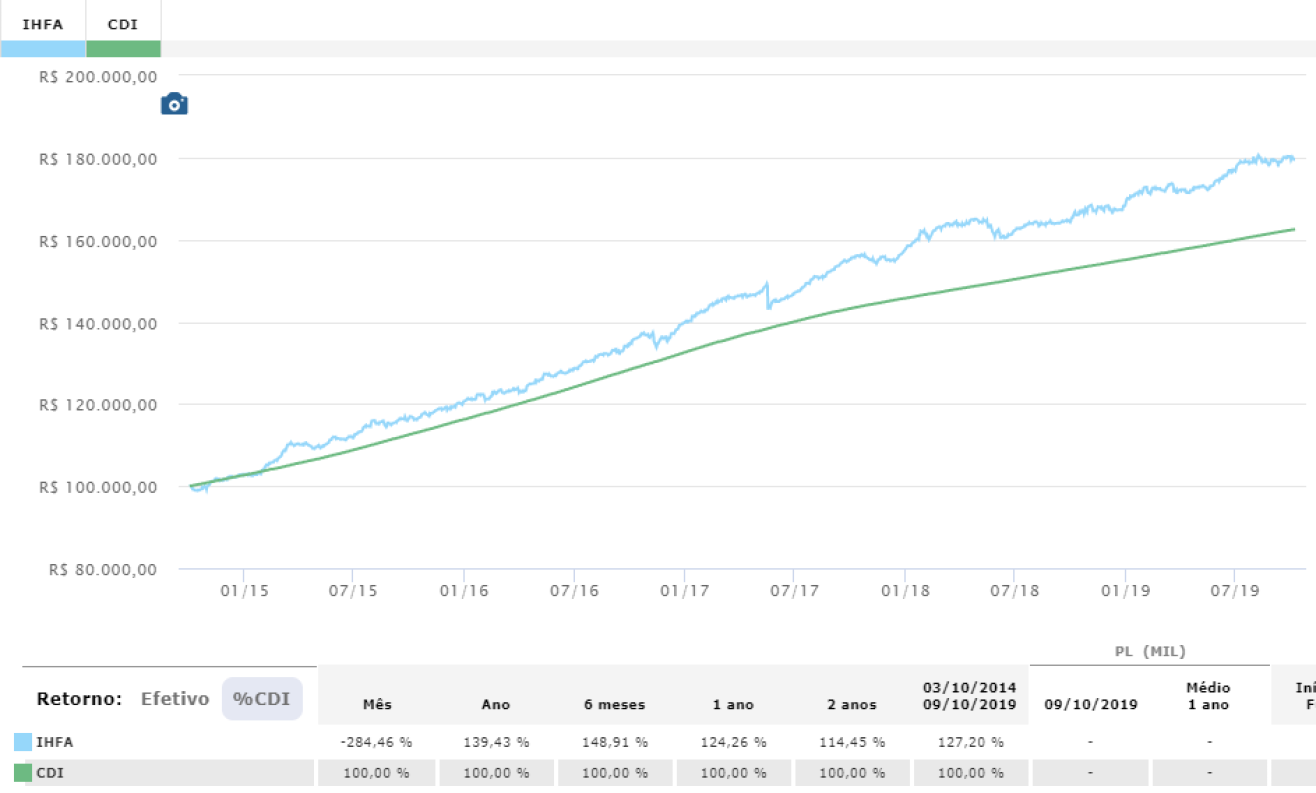Click the camera snapshot icon on chart
Screen dimensions: 1316x793
coord(174,104)
